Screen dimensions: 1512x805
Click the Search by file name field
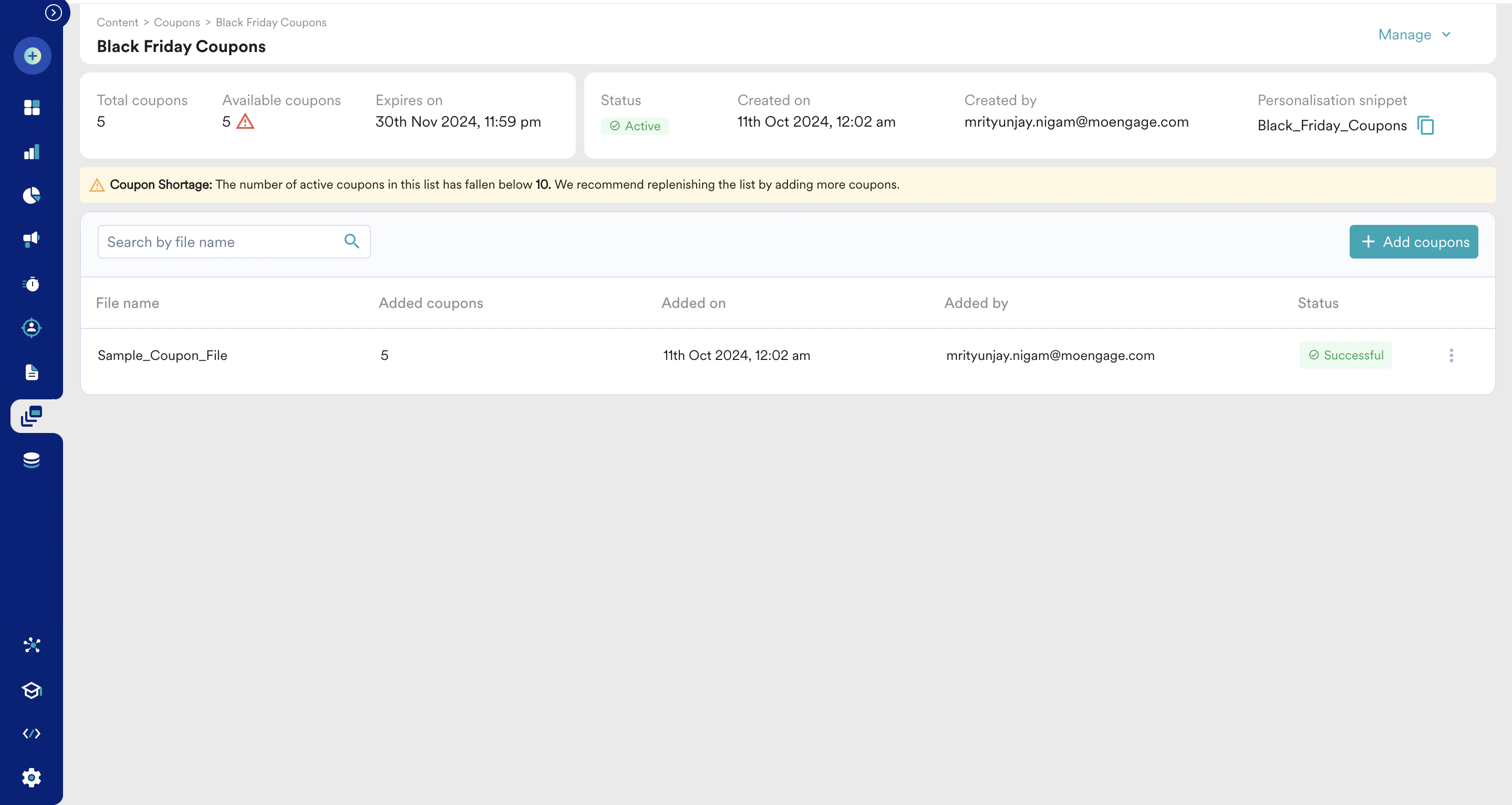[x=220, y=242]
